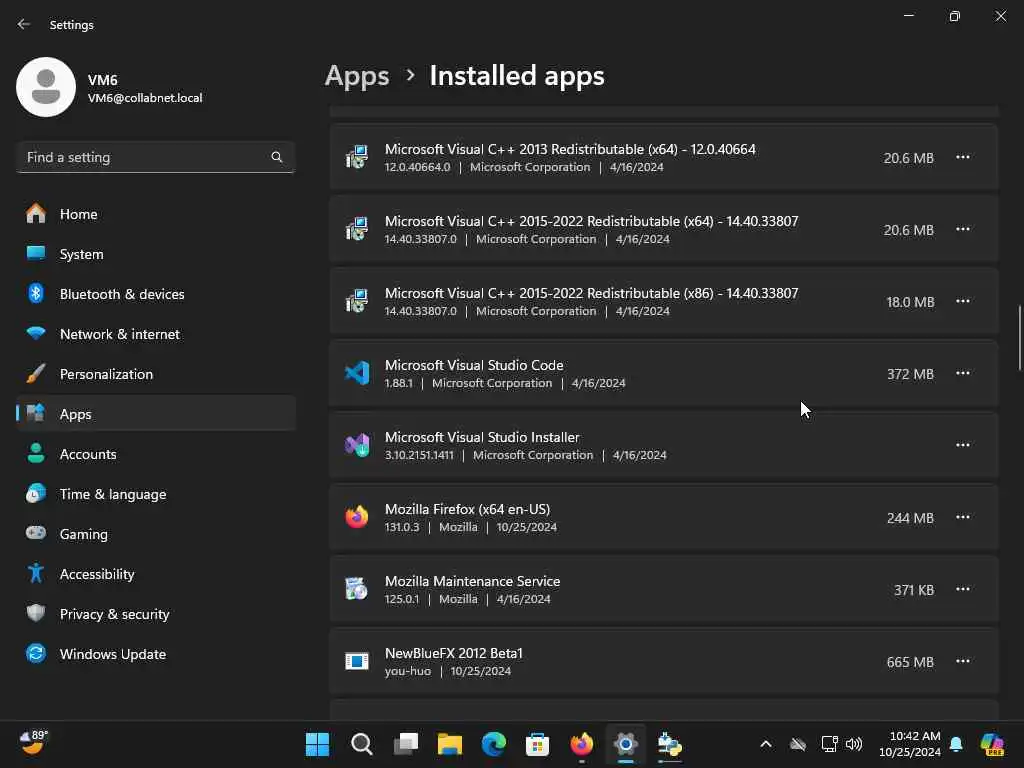
Task: Open Windows Update settings page
Action: tap(112, 654)
